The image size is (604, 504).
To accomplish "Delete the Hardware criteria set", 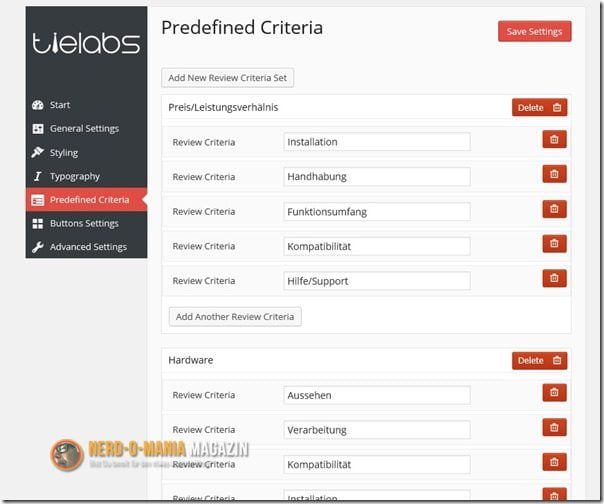I will click(x=539, y=361).
